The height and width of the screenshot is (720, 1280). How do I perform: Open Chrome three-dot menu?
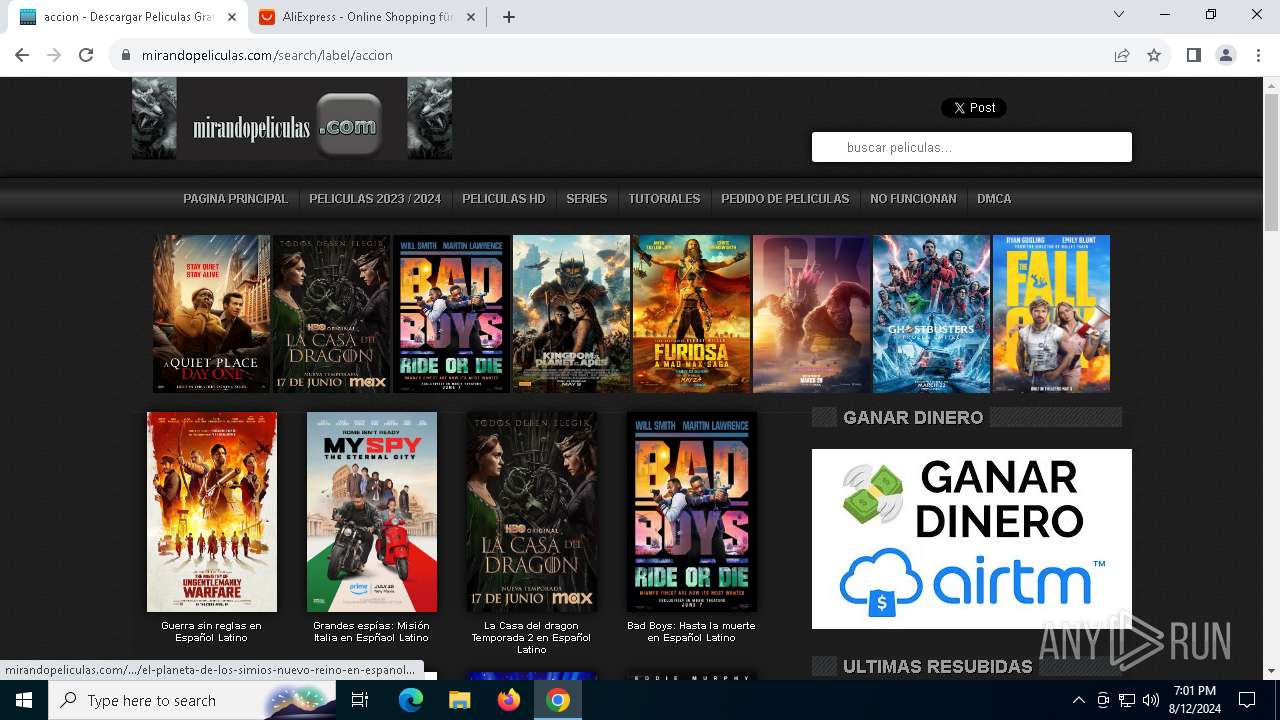click(1258, 55)
